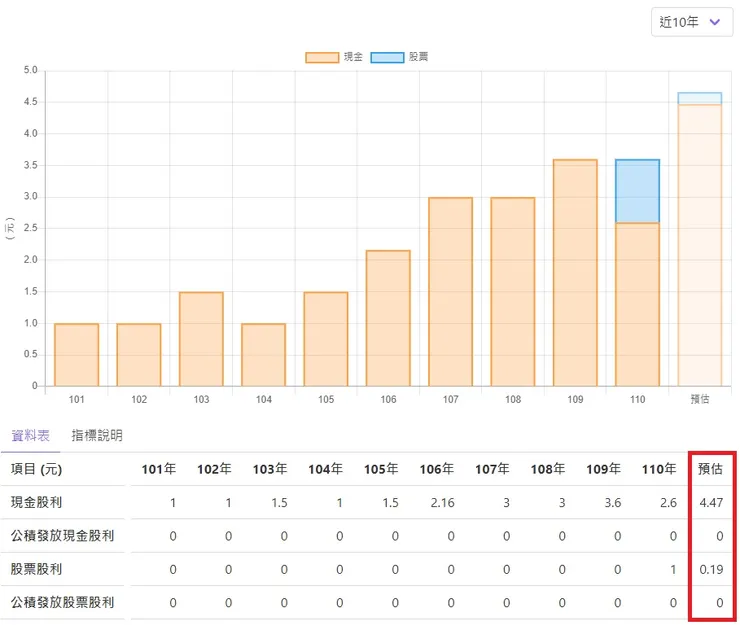Click the 109年 column header
The width and height of the screenshot is (740, 625).
tap(604, 469)
